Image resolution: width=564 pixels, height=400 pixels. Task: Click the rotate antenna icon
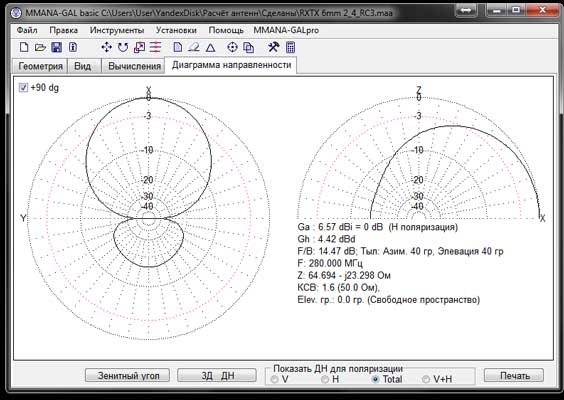tap(123, 47)
